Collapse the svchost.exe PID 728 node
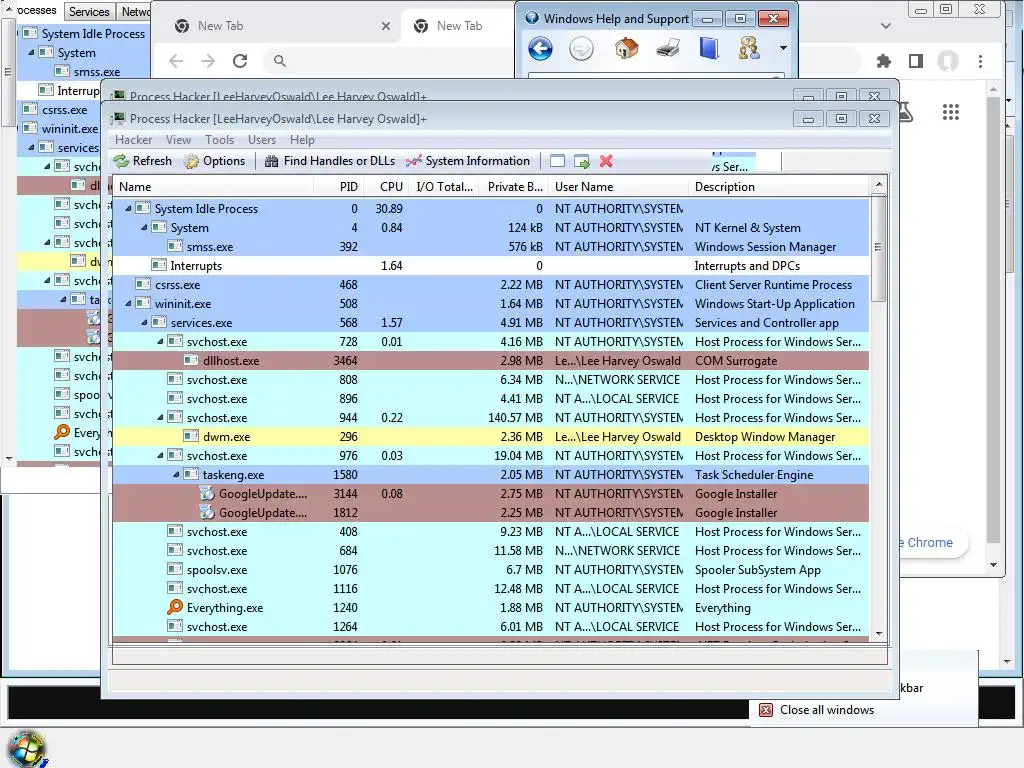Image resolution: width=1024 pixels, height=768 pixels. tap(161, 341)
